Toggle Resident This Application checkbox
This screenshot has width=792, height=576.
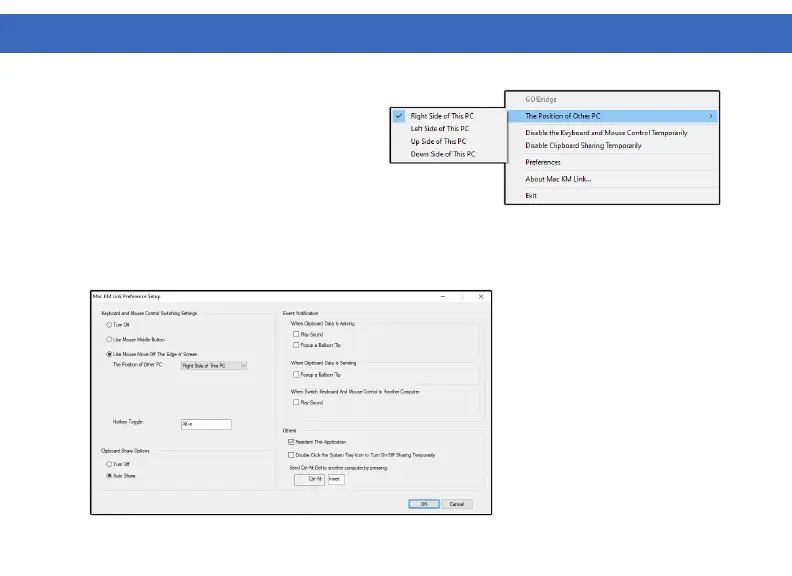[x=291, y=442]
